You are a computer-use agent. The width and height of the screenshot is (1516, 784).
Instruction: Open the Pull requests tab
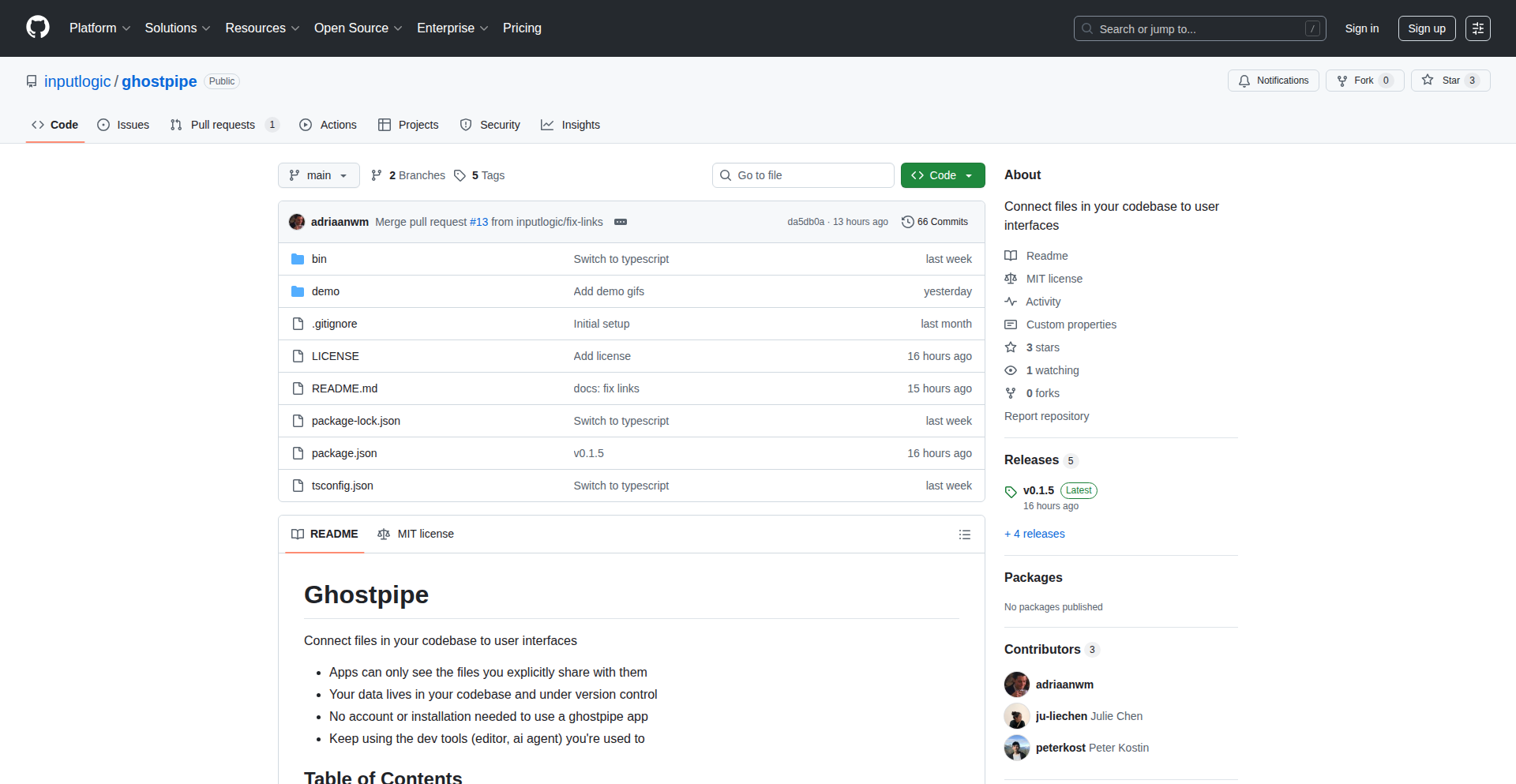224,125
